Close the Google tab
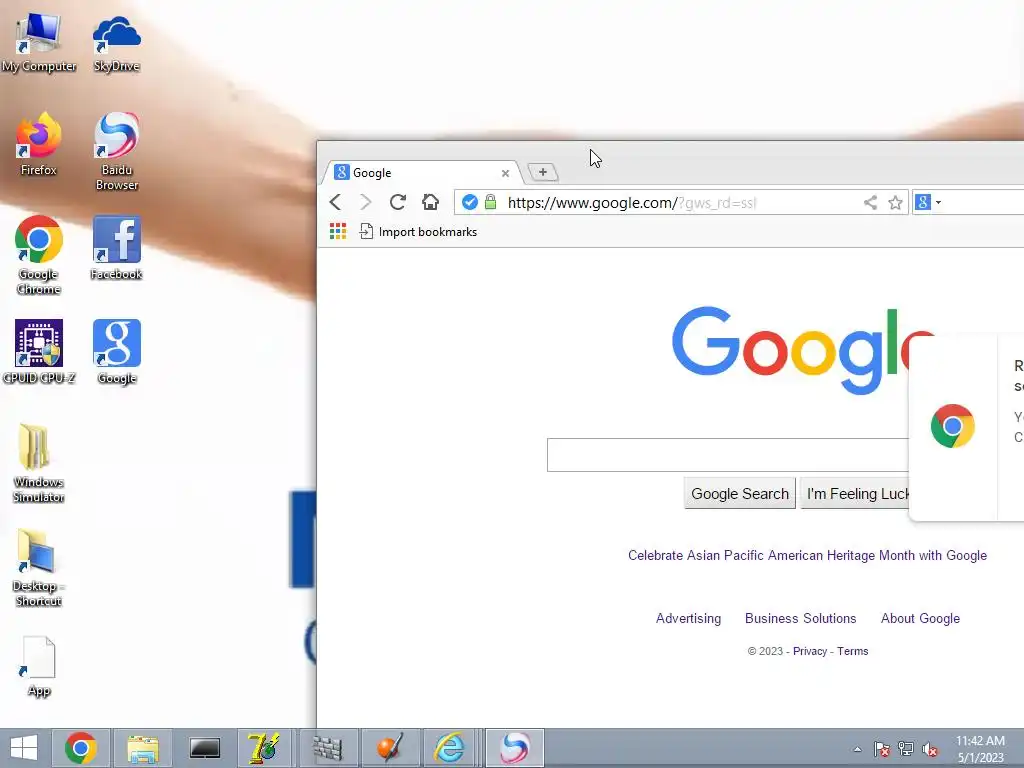 pyautogui.click(x=505, y=173)
